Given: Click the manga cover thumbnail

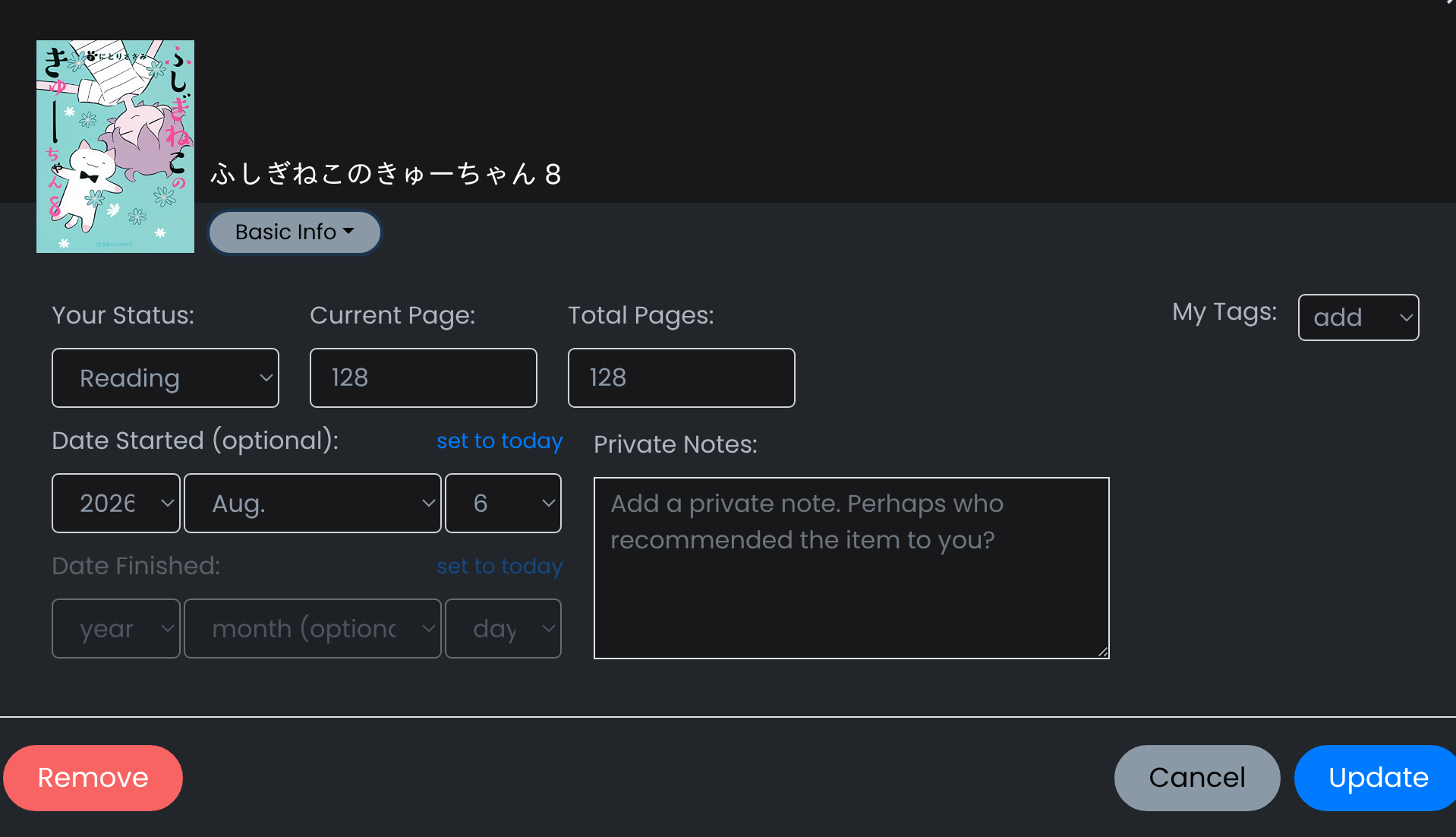Looking at the screenshot, I should tap(115, 147).
